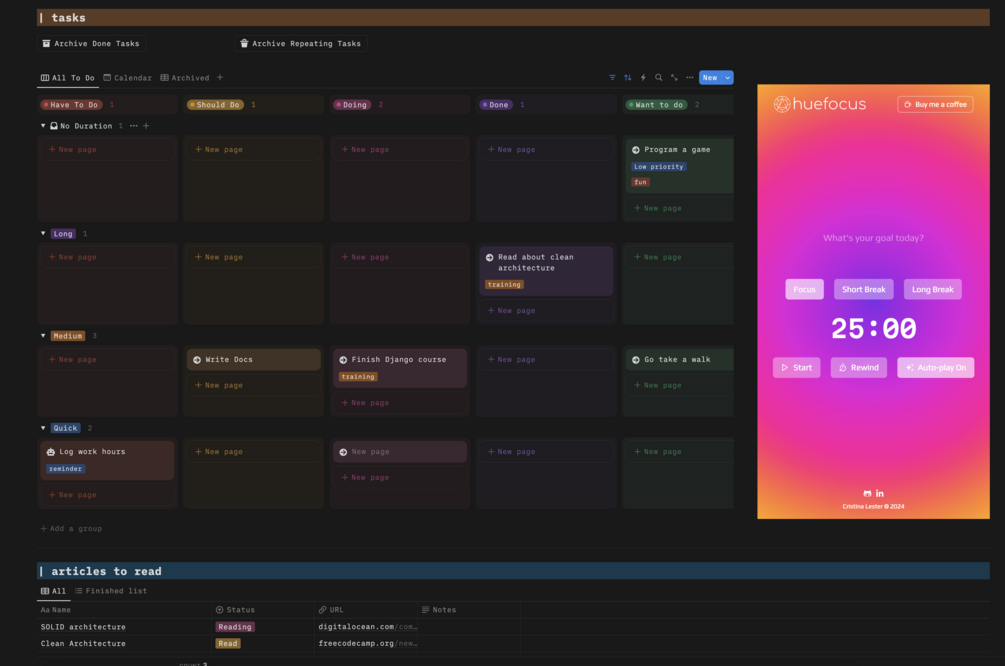Start the huefocus timer
The height and width of the screenshot is (666, 1005).
[x=796, y=367]
